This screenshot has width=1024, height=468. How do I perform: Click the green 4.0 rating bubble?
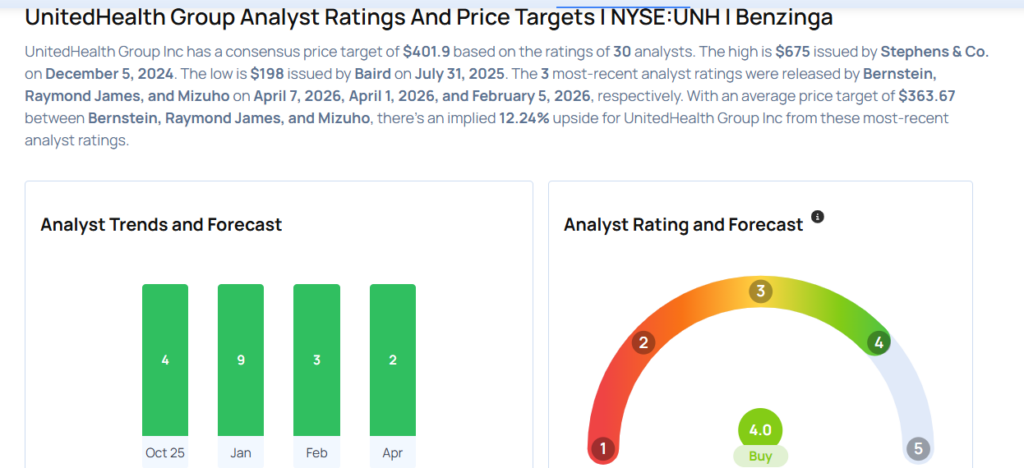(760, 430)
